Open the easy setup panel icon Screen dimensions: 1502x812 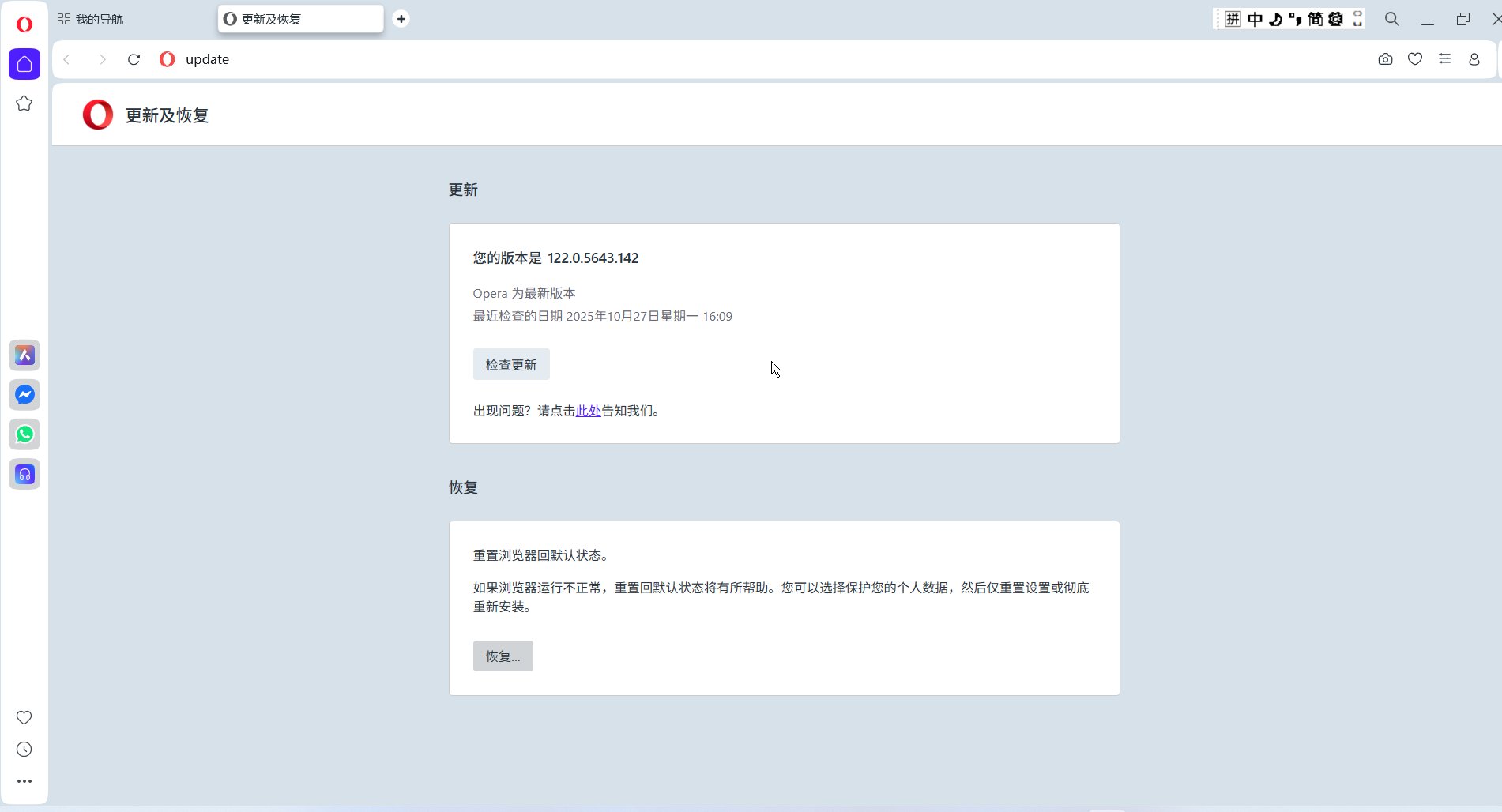point(1444,58)
